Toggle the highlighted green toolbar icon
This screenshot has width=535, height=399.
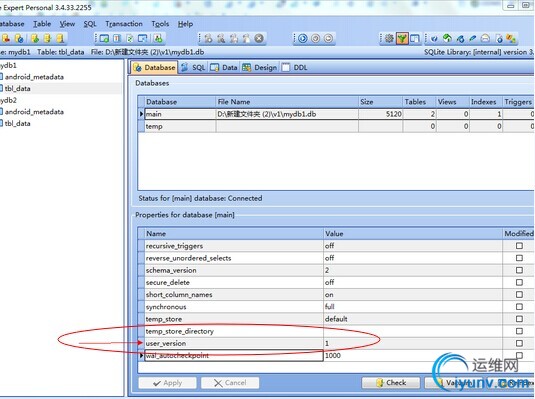click(x=402, y=38)
